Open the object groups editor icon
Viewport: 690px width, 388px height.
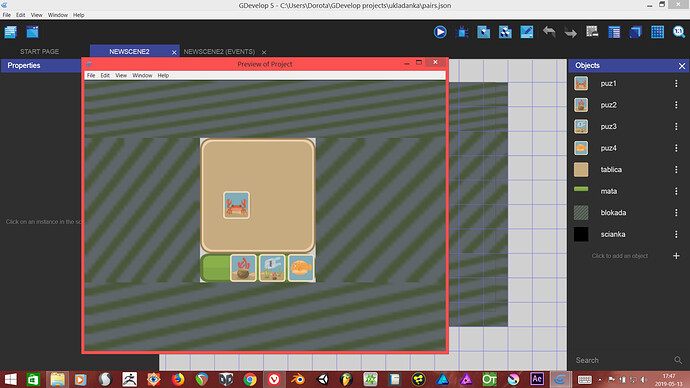(505, 32)
